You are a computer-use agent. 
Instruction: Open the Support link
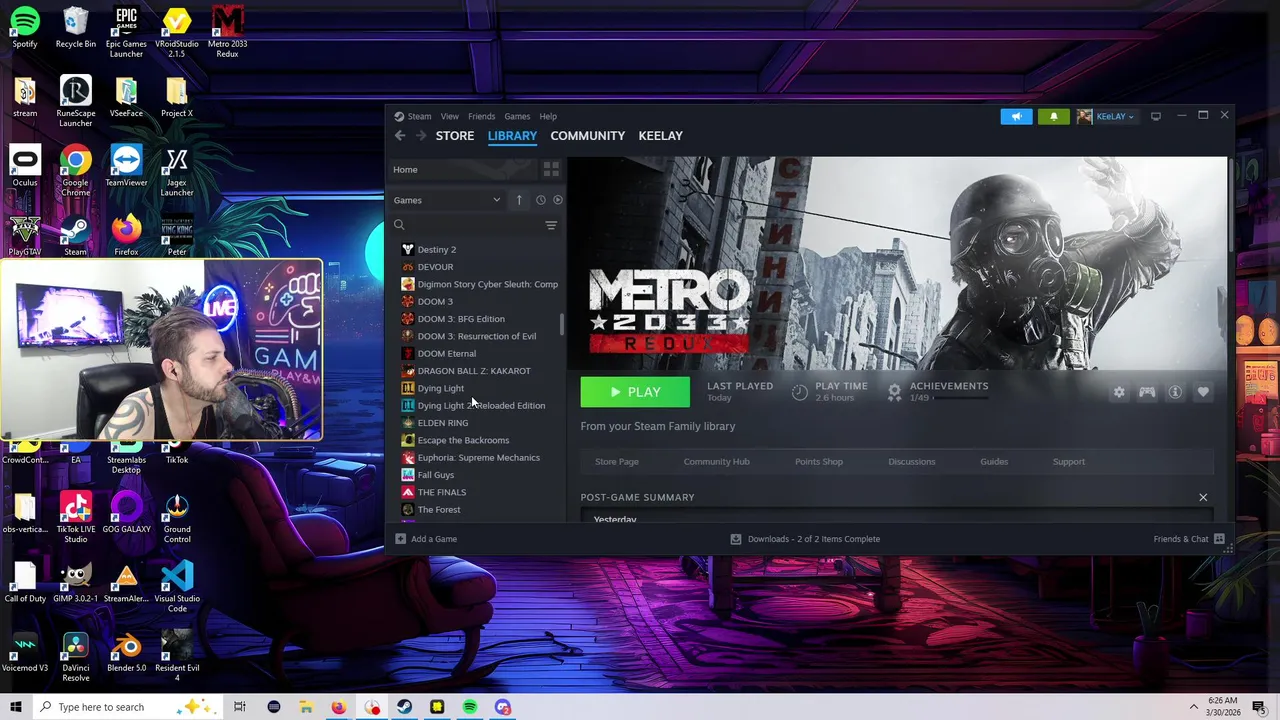[1069, 462]
